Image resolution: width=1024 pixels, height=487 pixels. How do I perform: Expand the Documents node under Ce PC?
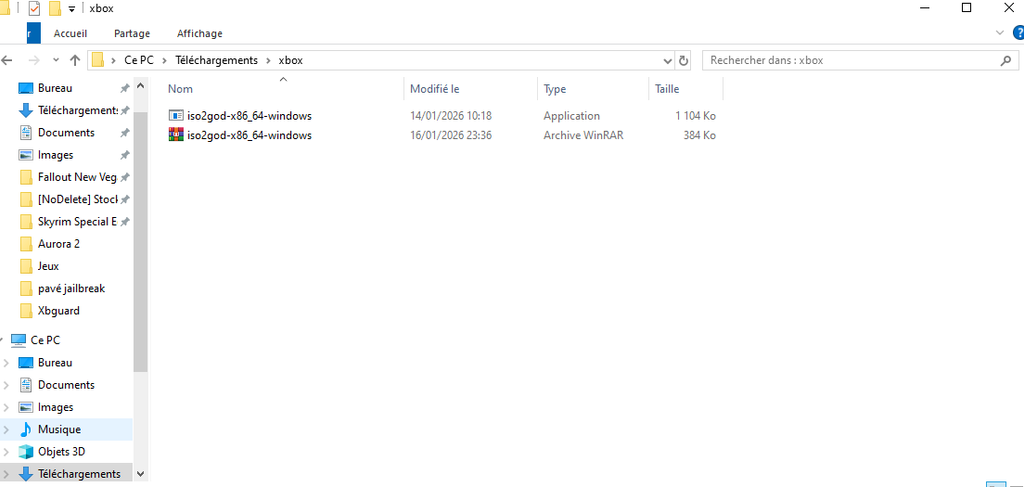(x=8, y=385)
